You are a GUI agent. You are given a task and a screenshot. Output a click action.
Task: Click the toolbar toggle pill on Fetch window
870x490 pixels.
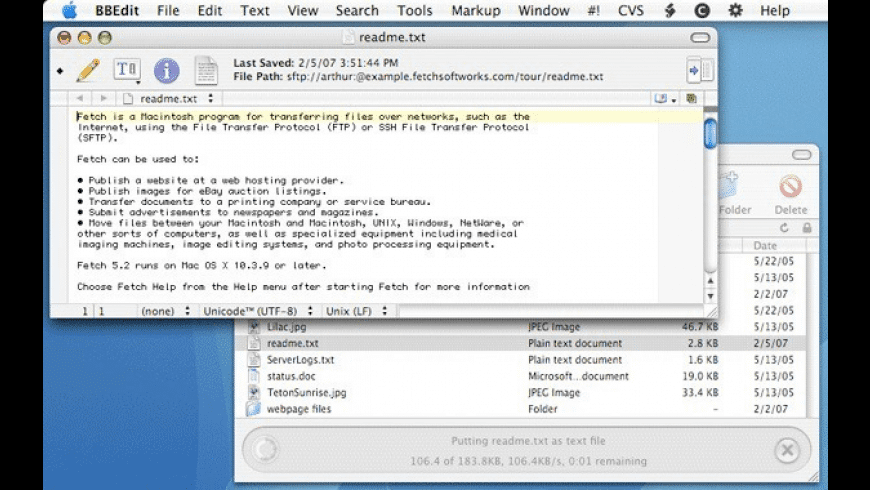click(801, 155)
